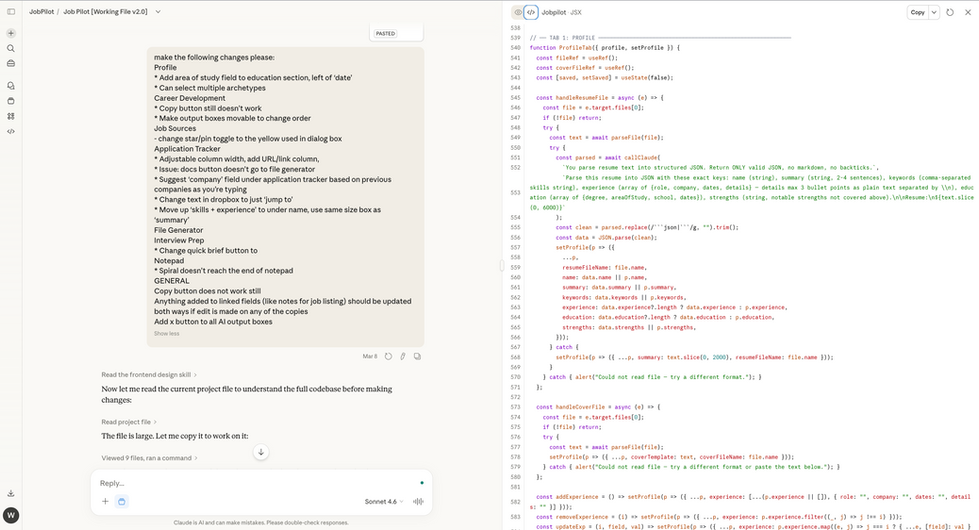Expand 'Read project file' step
The image size is (979, 530).
coord(129,422)
